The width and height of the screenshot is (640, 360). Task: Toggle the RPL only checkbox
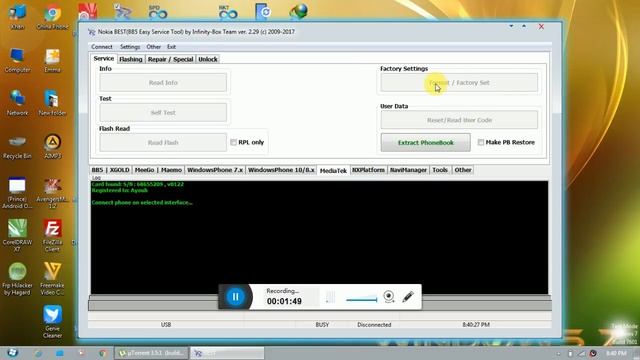[233, 142]
